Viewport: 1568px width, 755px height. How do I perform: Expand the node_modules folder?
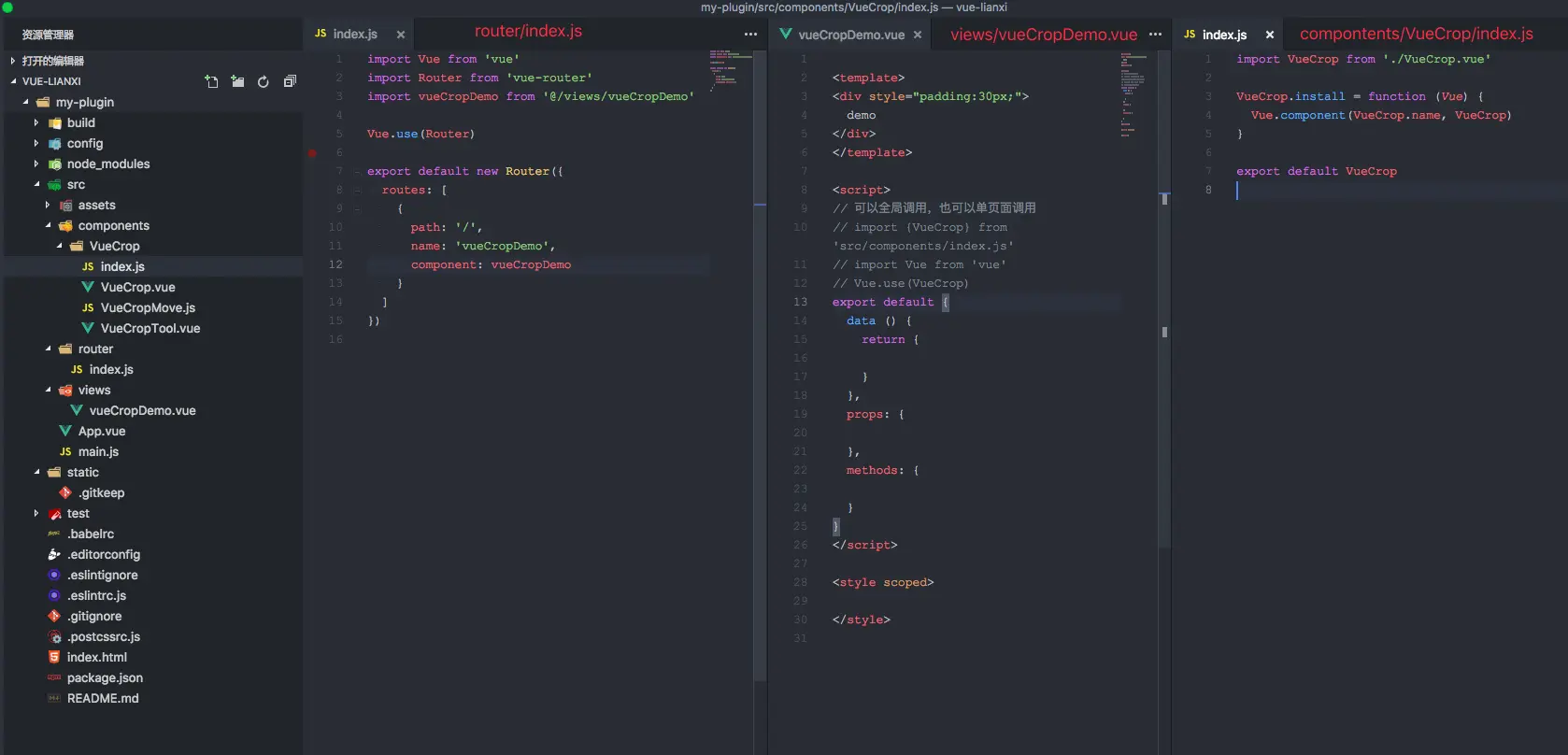(36, 164)
